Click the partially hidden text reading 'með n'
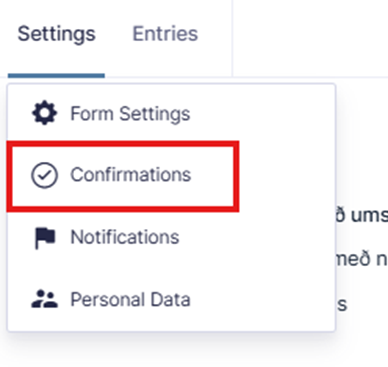Screen dimensions: 388x367 362,259
